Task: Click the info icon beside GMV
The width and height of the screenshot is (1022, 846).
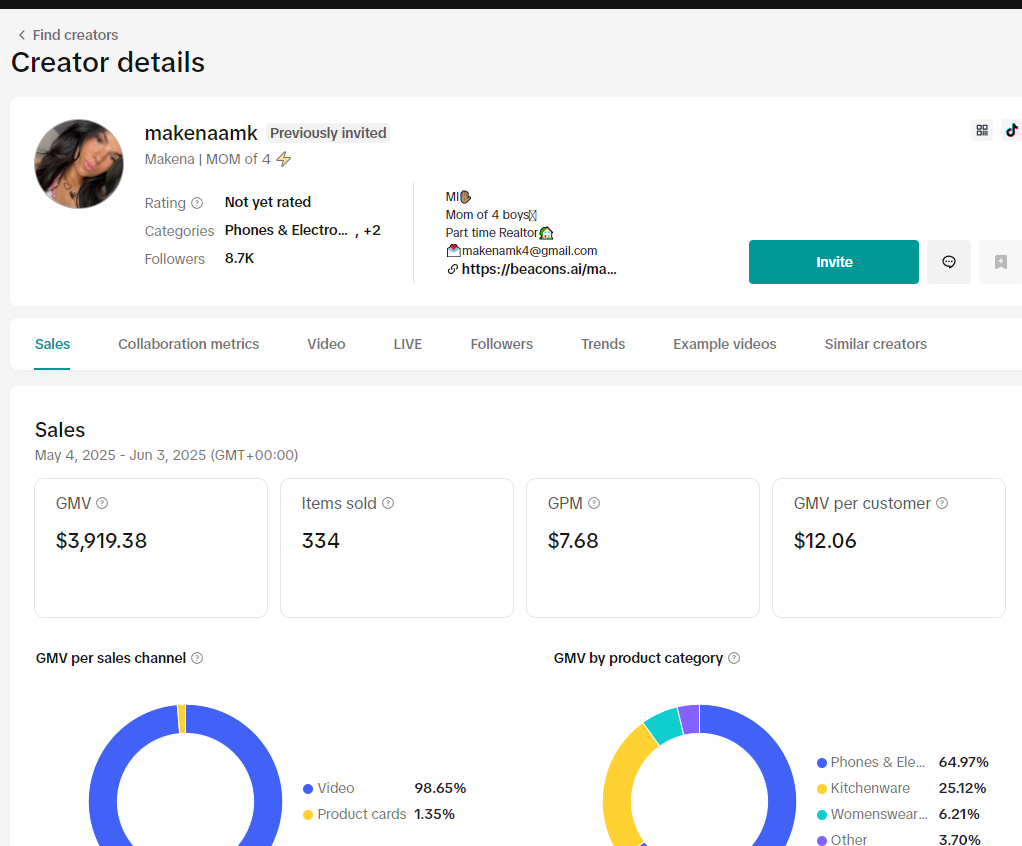Action: [x=102, y=504]
